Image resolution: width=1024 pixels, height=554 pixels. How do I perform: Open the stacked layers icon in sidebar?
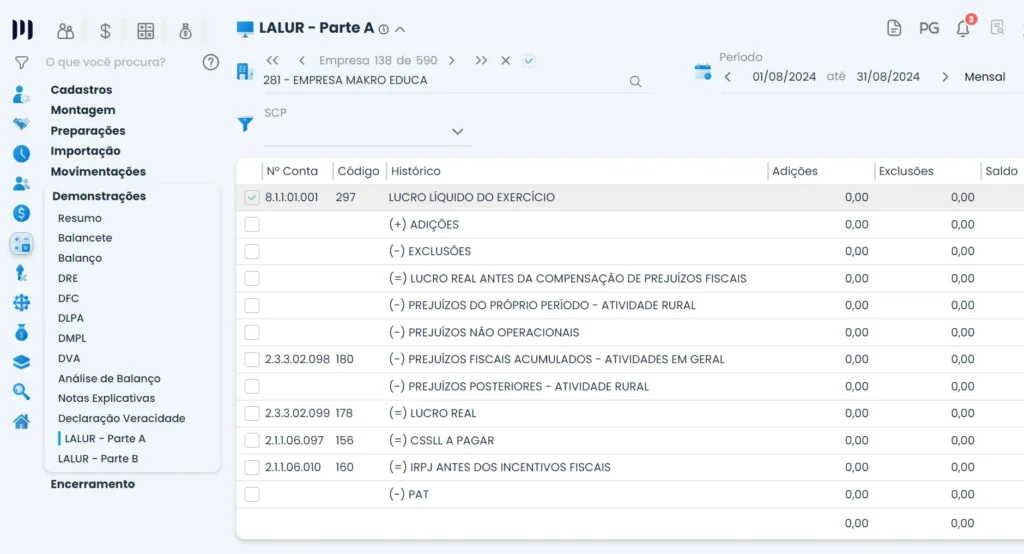point(21,362)
